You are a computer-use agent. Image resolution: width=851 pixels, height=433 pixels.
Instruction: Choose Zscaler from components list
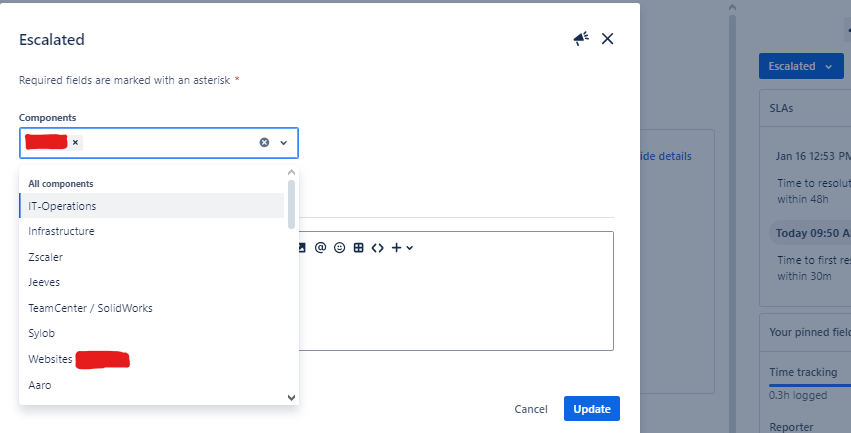[151, 257]
